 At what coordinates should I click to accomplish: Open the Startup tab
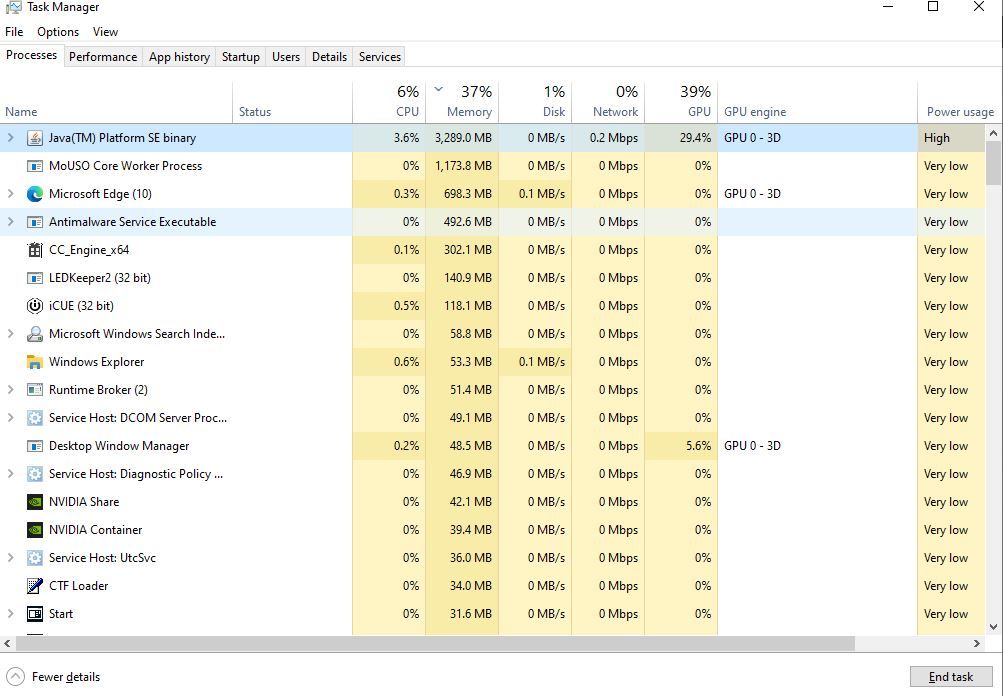pos(241,57)
